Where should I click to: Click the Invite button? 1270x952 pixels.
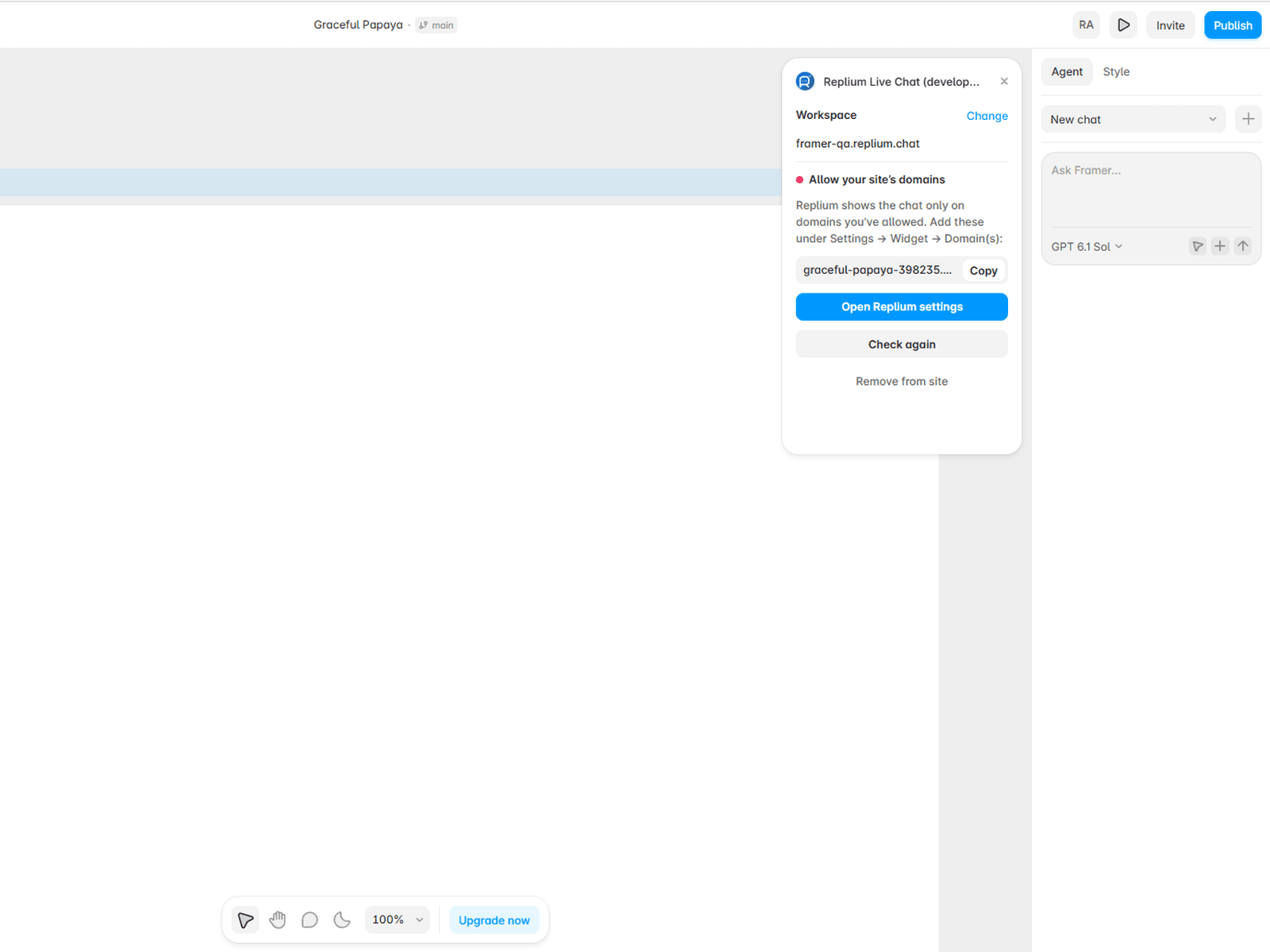pyautogui.click(x=1170, y=25)
